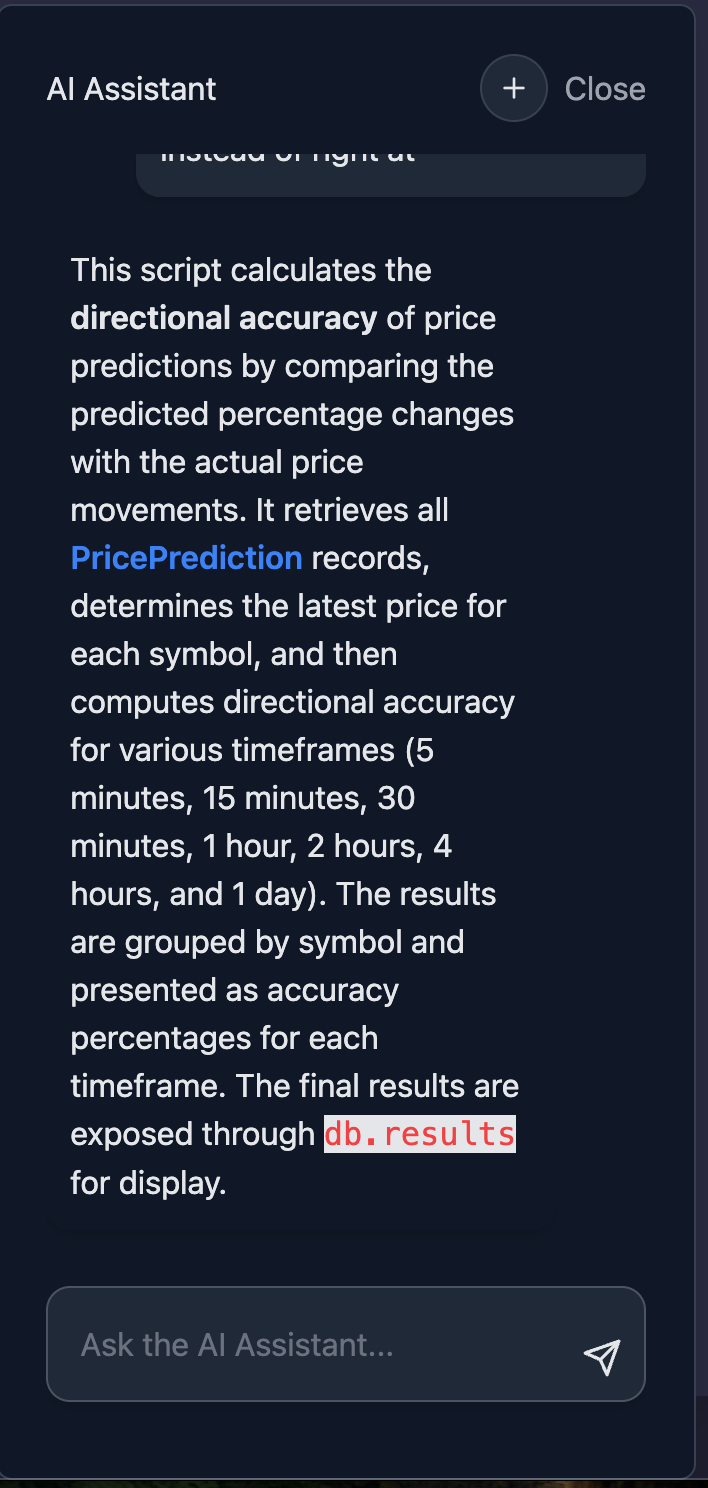Click the closing words "for display."

148,1183
